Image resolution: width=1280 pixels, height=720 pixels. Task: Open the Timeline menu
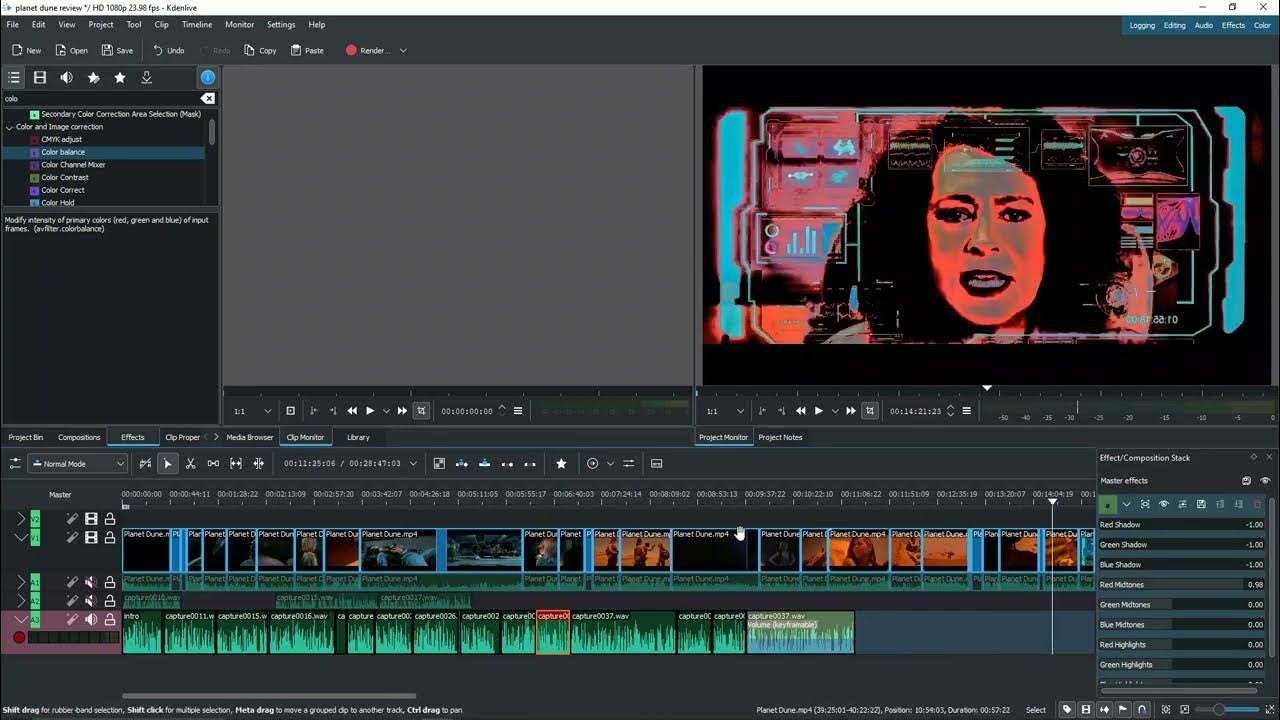pos(196,24)
